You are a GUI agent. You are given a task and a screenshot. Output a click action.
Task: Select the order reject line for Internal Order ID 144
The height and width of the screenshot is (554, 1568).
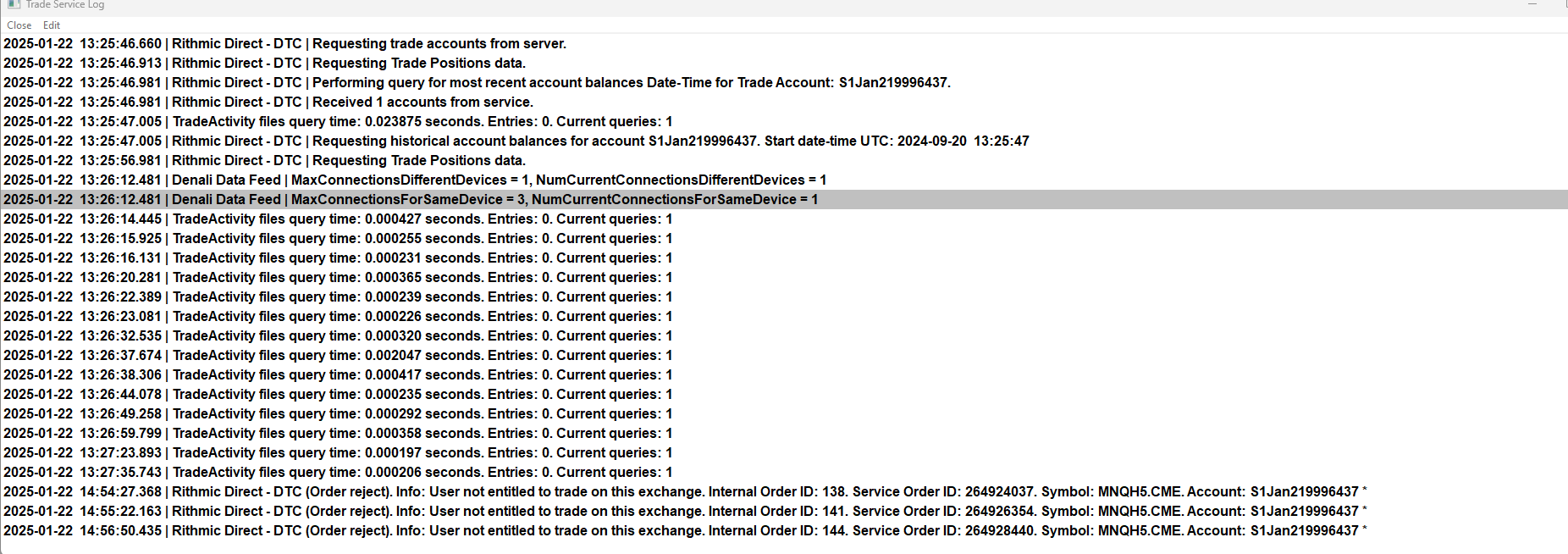[x=784, y=531]
